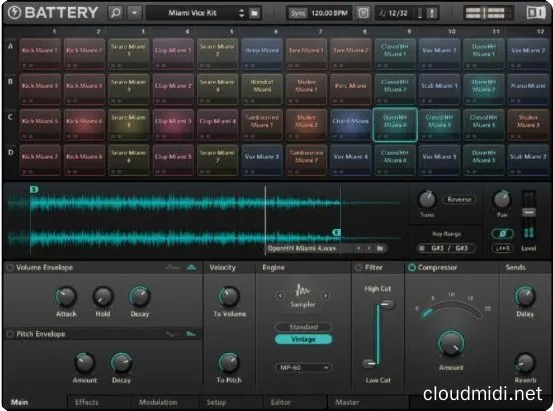Viewport: 553px width, 411px height.
Task: Click the Native Instruments NI logo
Action: click(536, 13)
